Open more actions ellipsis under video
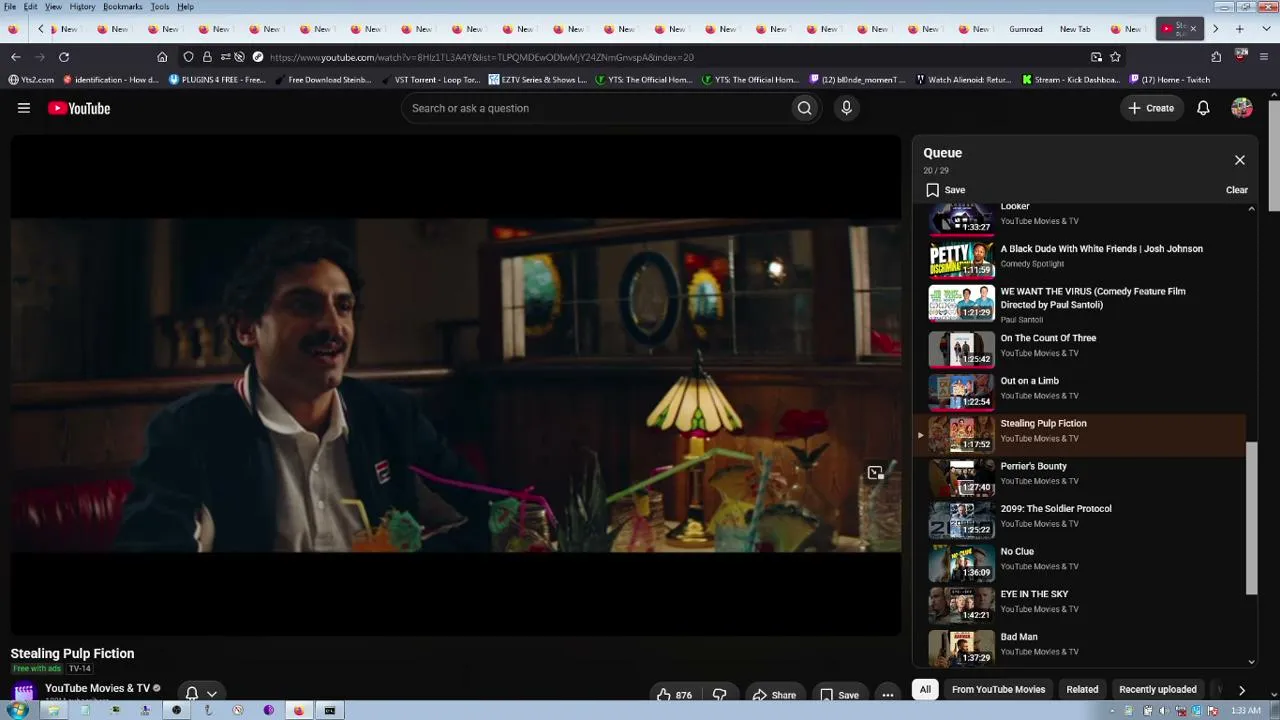The width and height of the screenshot is (1280, 720). point(887,695)
